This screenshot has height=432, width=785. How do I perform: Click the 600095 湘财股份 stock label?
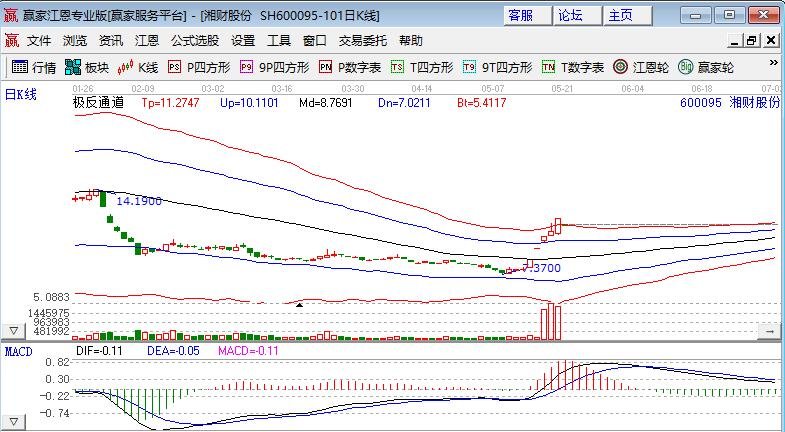pyautogui.click(x=730, y=103)
